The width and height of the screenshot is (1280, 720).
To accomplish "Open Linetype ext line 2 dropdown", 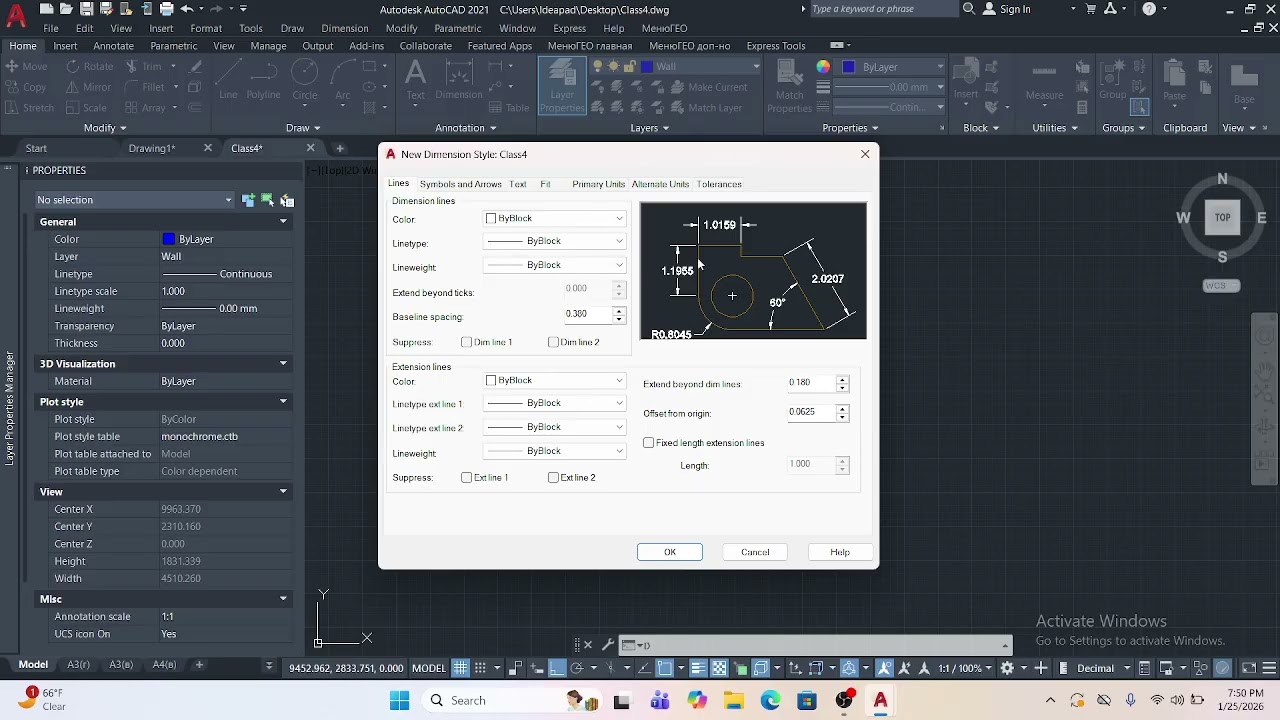I will [x=555, y=427].
